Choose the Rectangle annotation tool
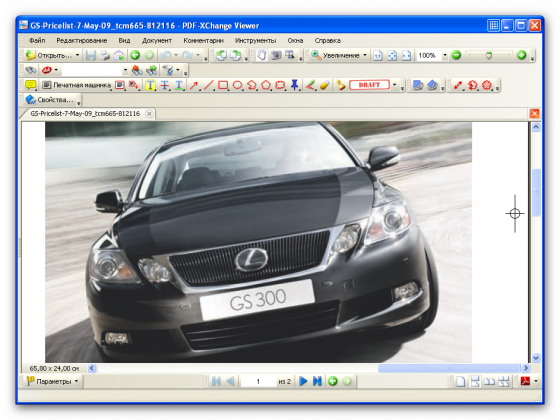560x420 pixels. pyautogui.click(x=223, y=85)
